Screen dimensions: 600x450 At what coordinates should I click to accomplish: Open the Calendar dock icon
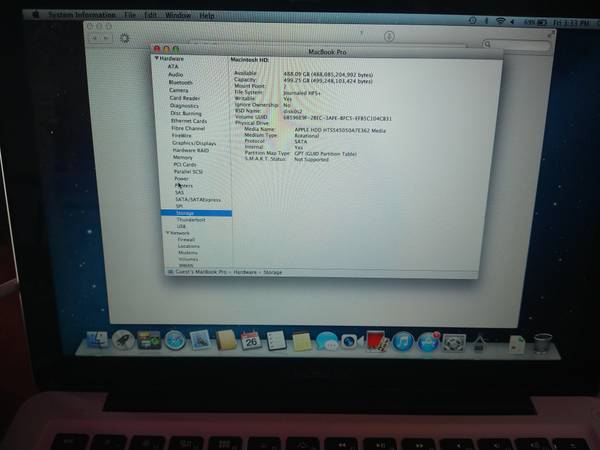coord(251,341)
